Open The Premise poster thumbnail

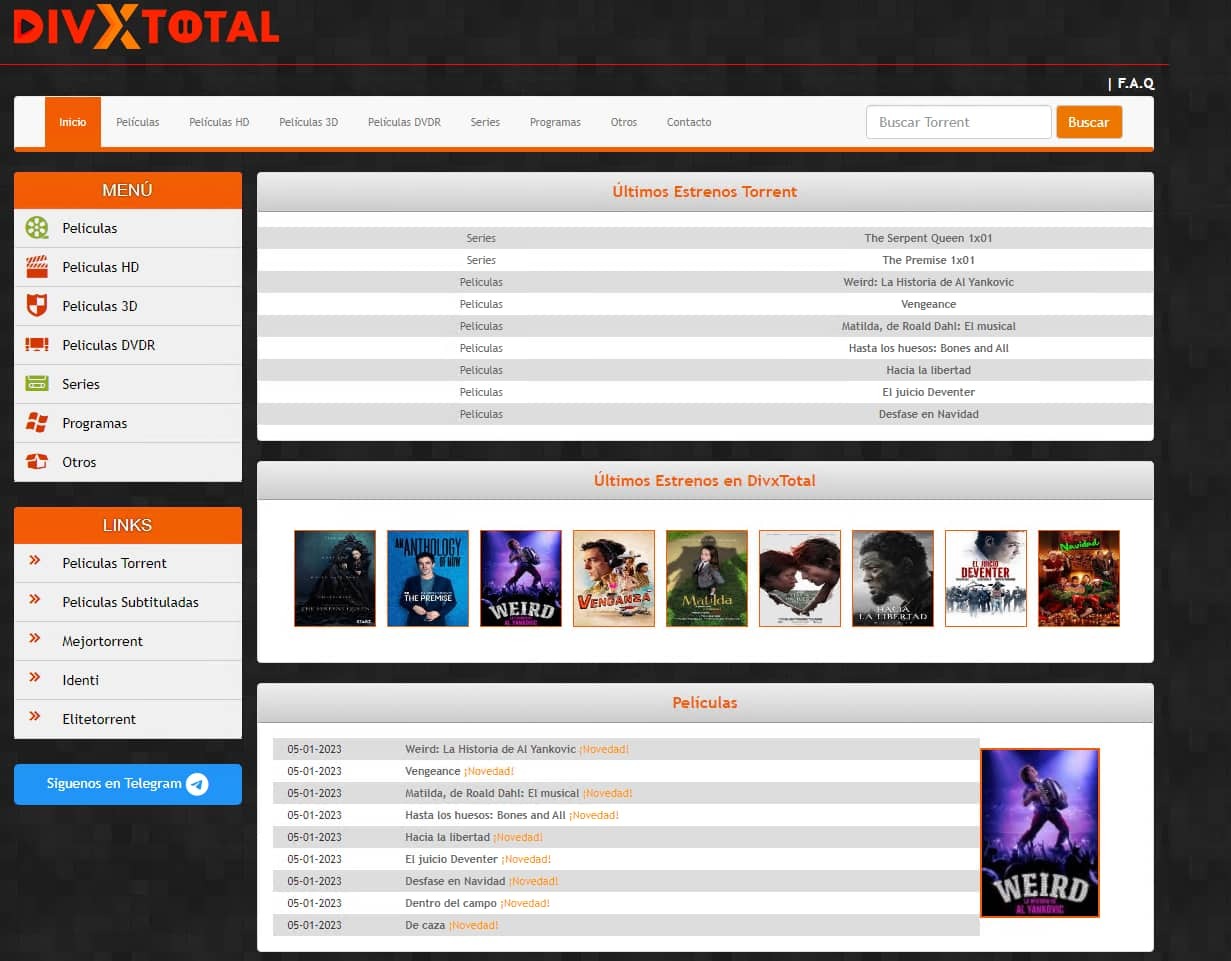pyautogui.click(x=428, y=579)
